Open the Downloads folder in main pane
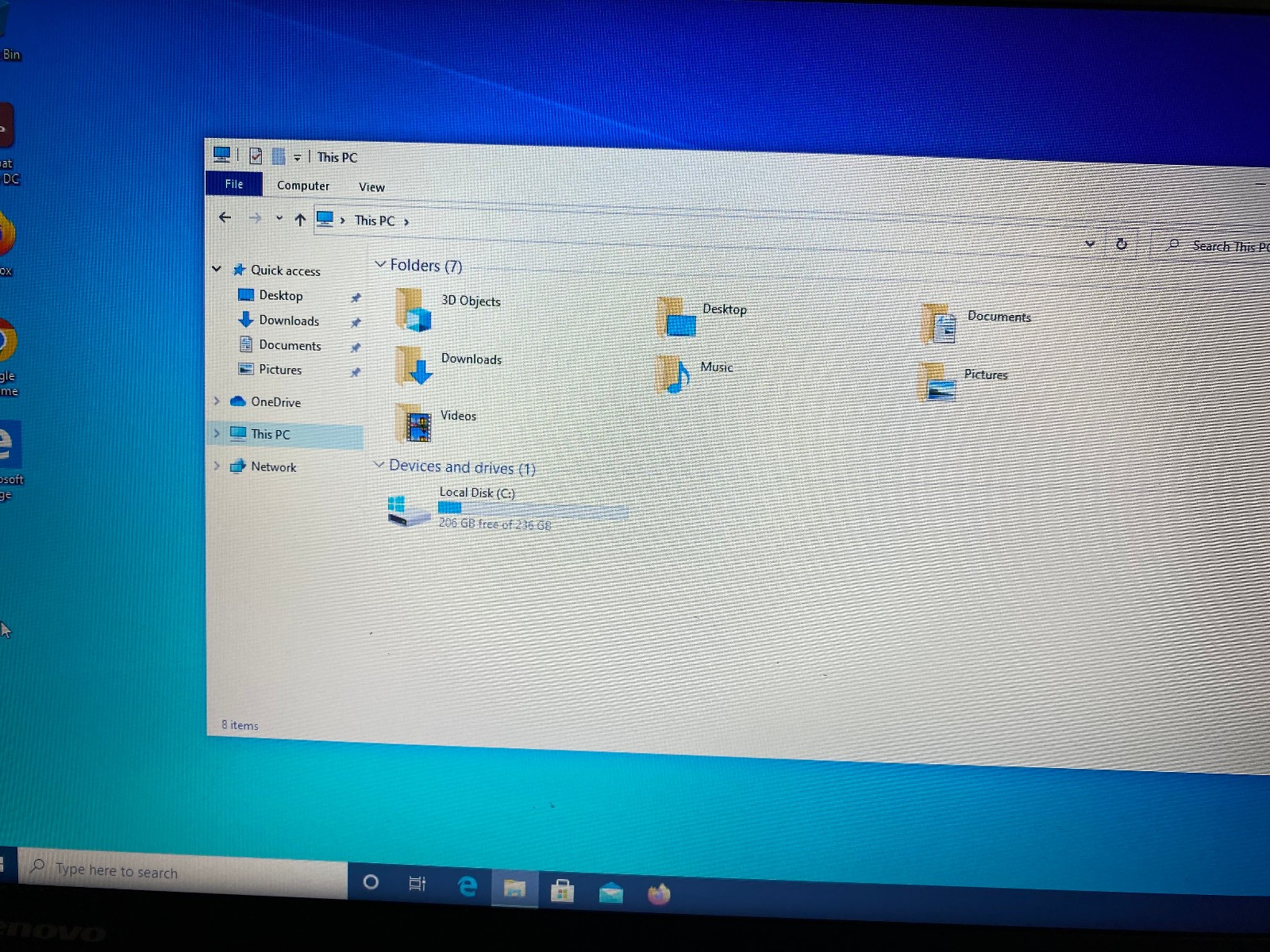The width and height of the screenshot is (1270, 952). (x=449, y=365)
